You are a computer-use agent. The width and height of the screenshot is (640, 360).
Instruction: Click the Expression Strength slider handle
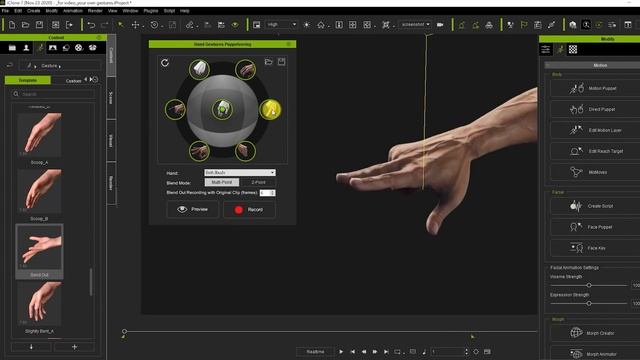(589, 304)
